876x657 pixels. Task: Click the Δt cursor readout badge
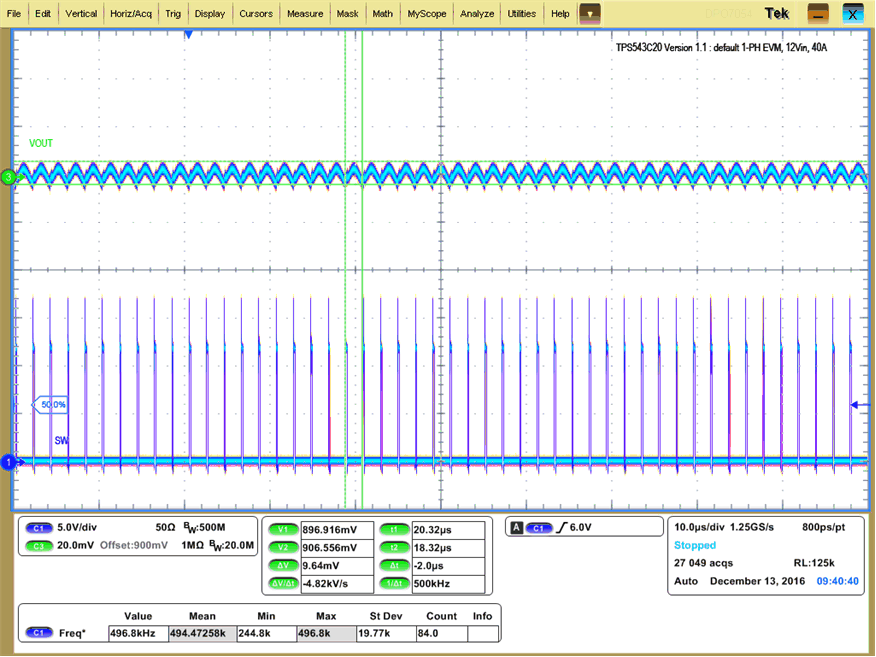click(395, 564)
